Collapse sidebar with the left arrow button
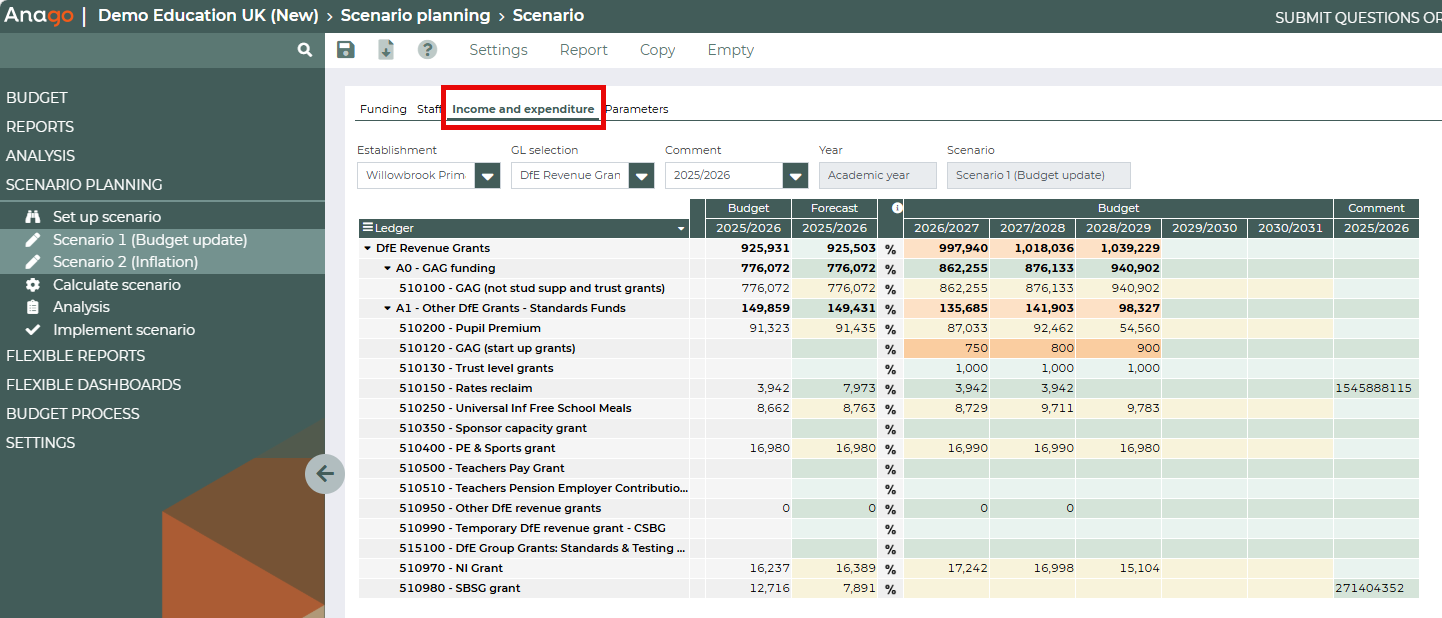 pos(325,473)
